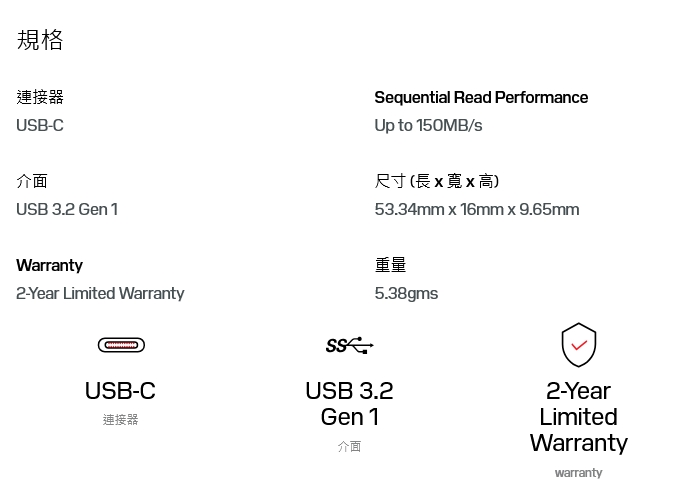
Task: Click the USB 3.2 Gen 1 spec value
Action: click(x=67, y=209)
